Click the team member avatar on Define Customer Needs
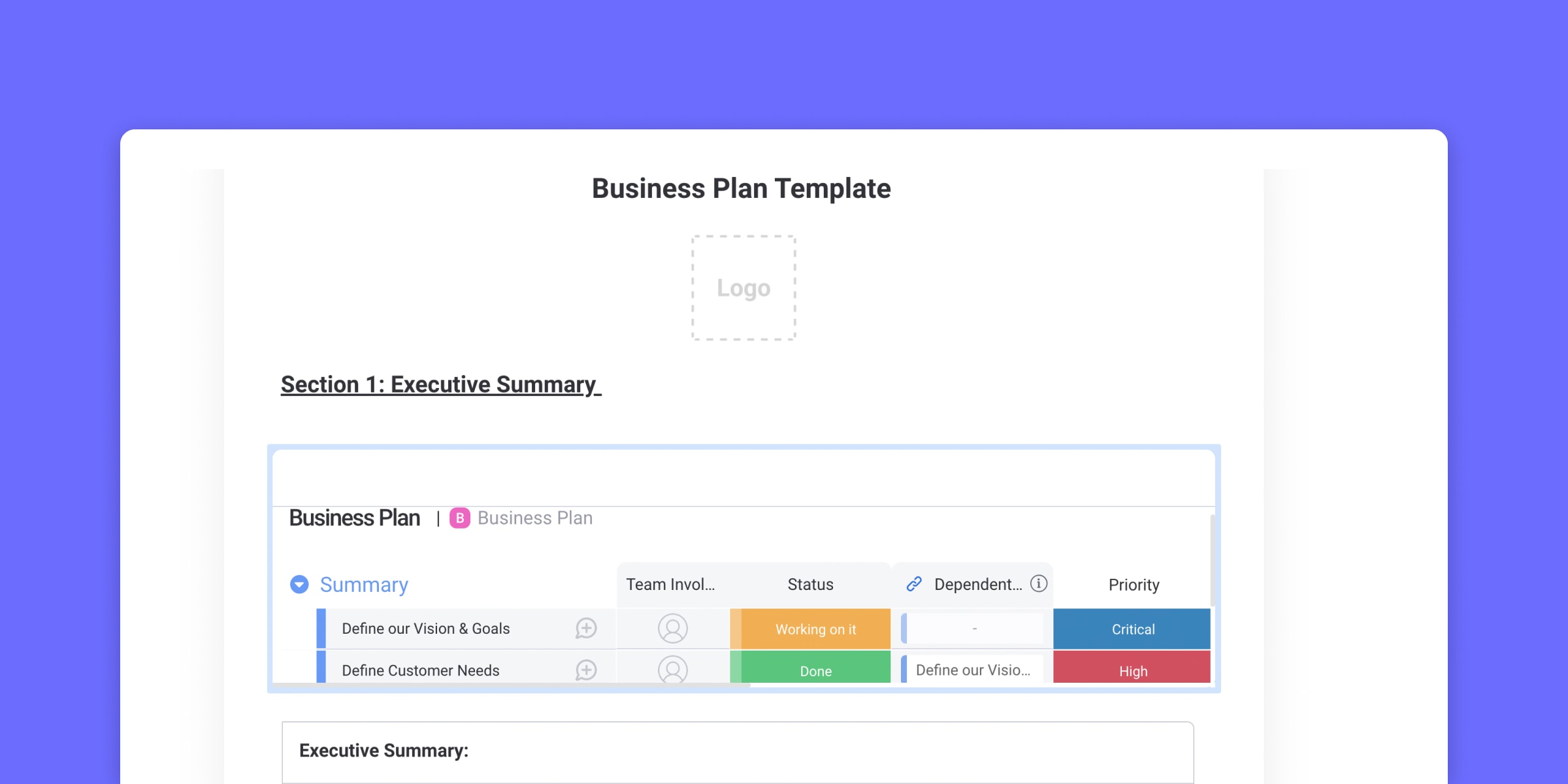Viewport: 1568px width, 784px height. pyautogui.click(x=671, y=669)
